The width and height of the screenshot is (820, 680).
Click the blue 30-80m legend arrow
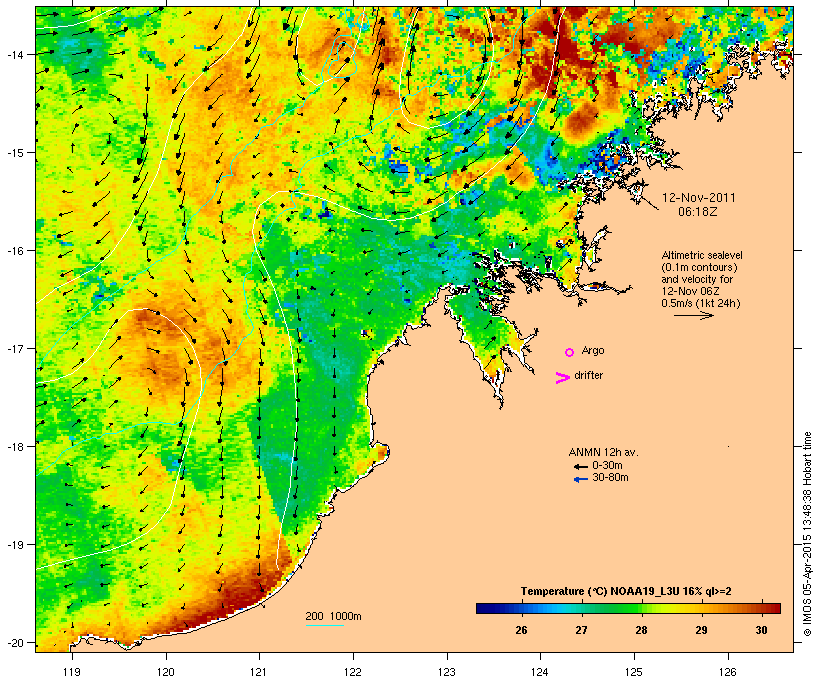click(580, 479)
